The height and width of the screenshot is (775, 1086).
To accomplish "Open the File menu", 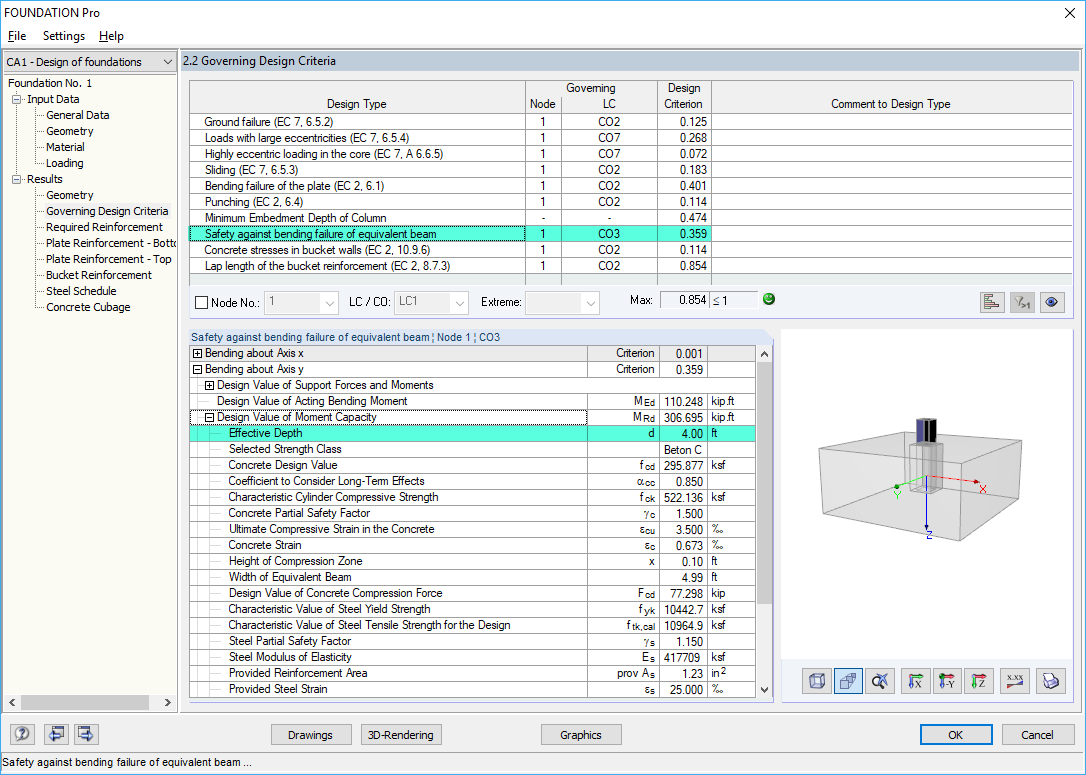I will click(16, 36).
